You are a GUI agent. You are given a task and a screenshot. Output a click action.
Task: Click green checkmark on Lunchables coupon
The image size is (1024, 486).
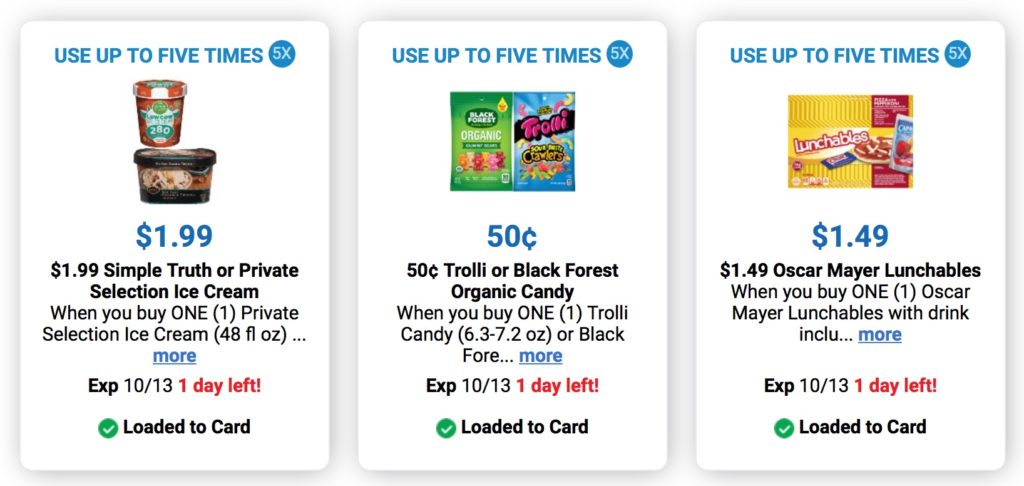(x=784, y=429)
